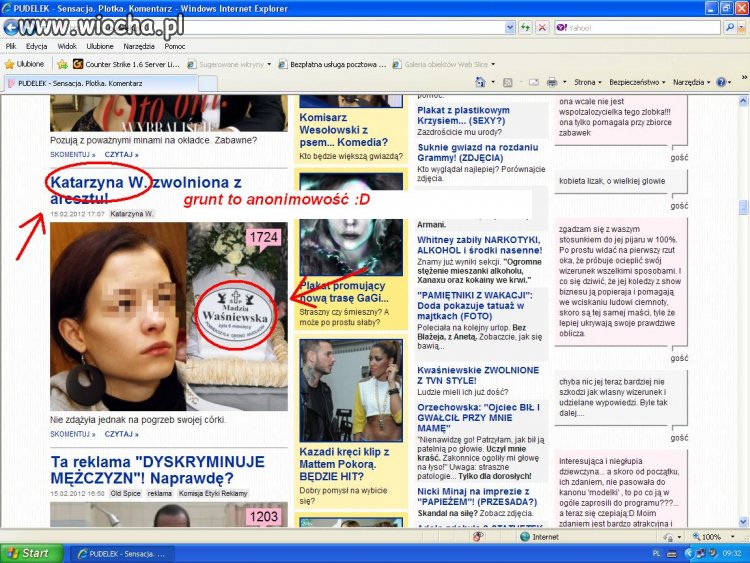Screen dimensions: 750x563
Task: Click the Home page icon
Action: tap(480, 82)
